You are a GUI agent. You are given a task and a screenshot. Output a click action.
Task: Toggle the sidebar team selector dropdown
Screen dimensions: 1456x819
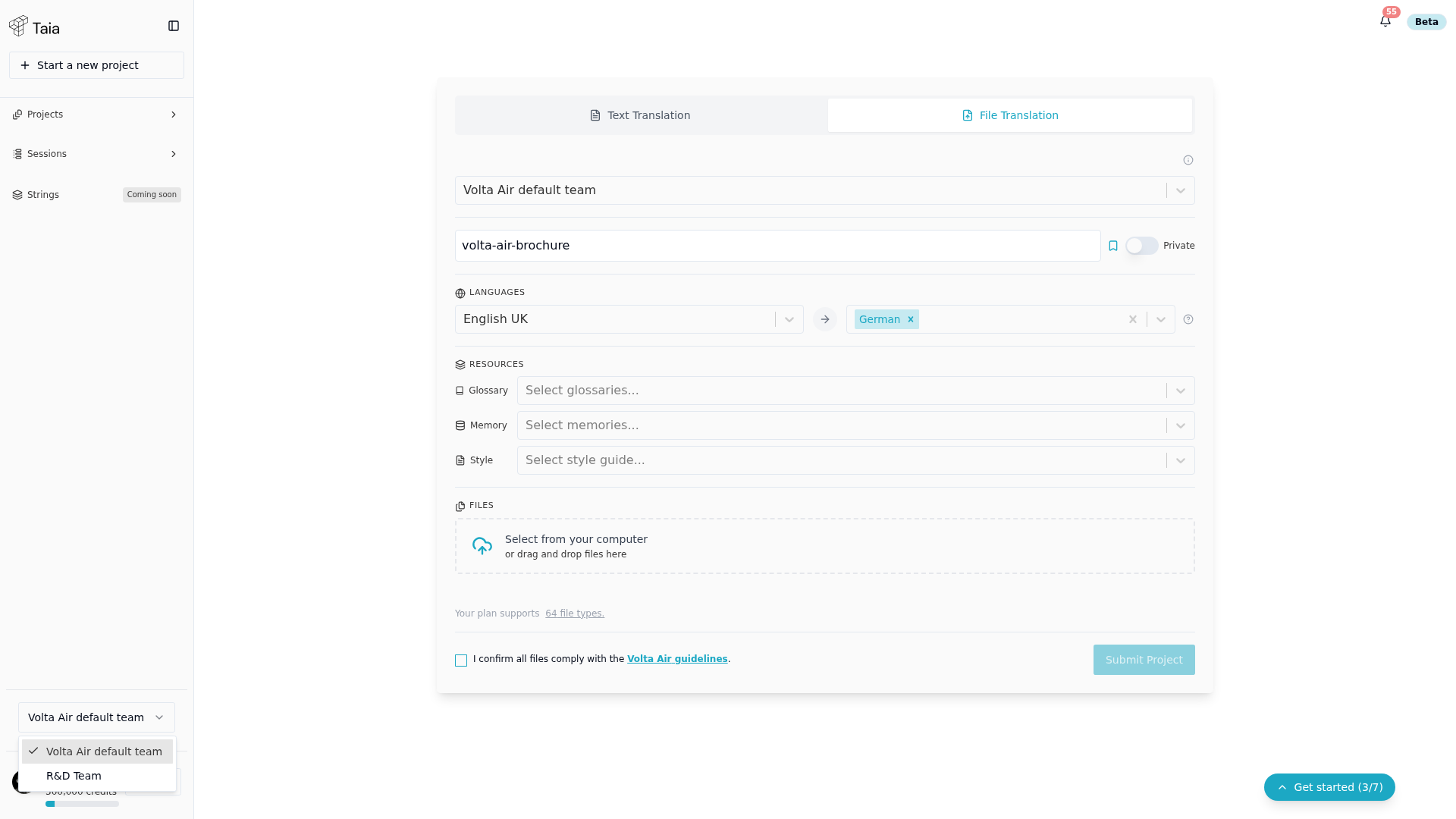[96, 717]
